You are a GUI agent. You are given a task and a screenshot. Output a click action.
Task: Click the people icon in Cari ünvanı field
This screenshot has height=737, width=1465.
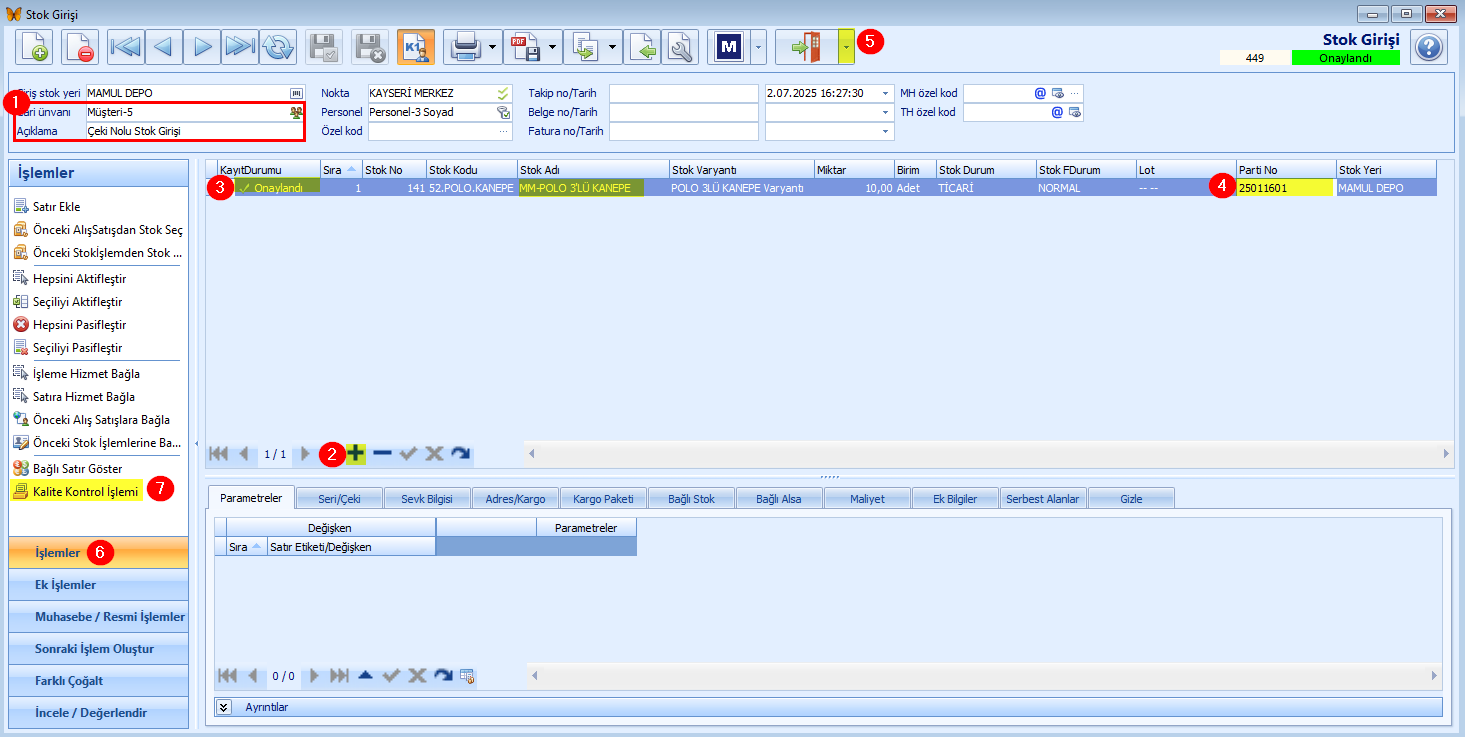click(x=296, y=112)
